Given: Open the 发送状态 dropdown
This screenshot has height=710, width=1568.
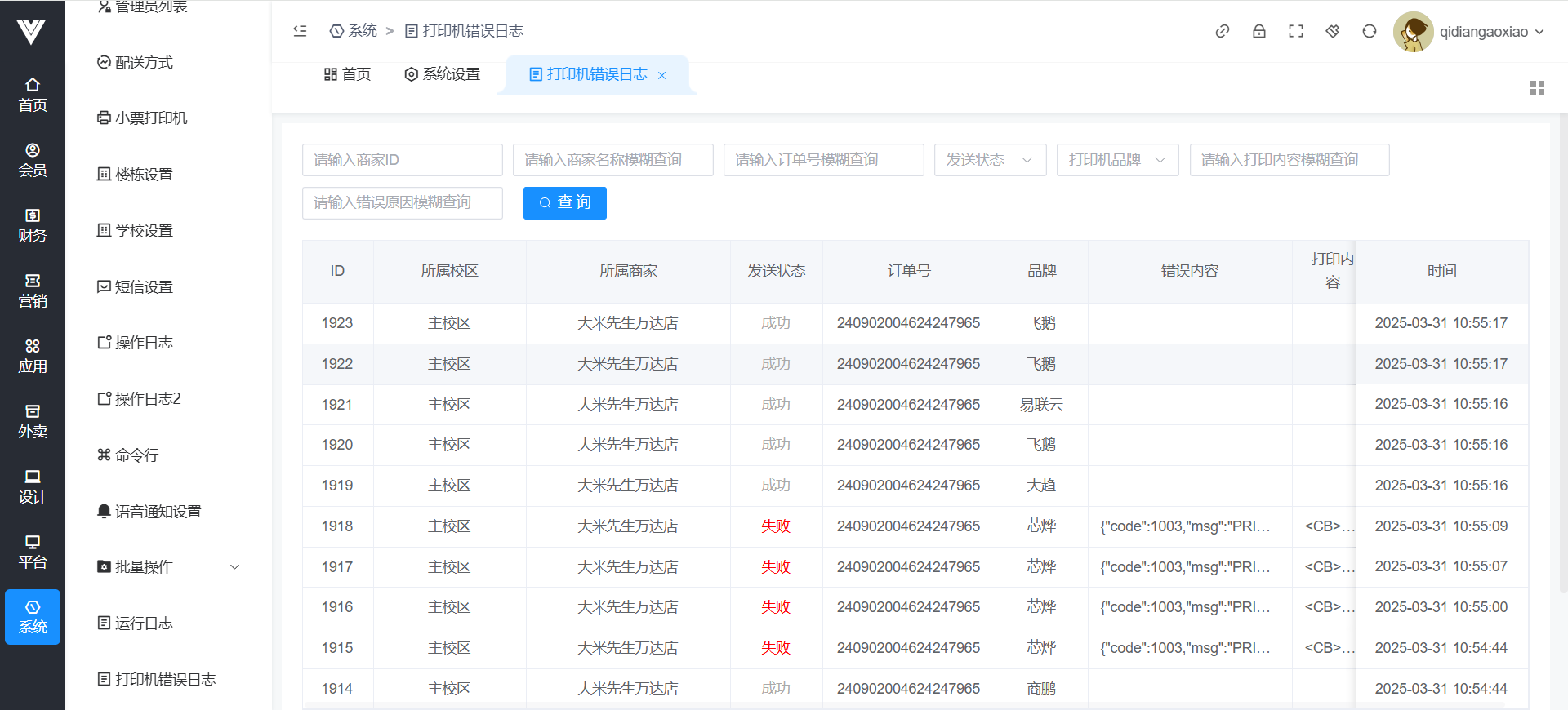Looking at the screenshot, I should point(990,160).
